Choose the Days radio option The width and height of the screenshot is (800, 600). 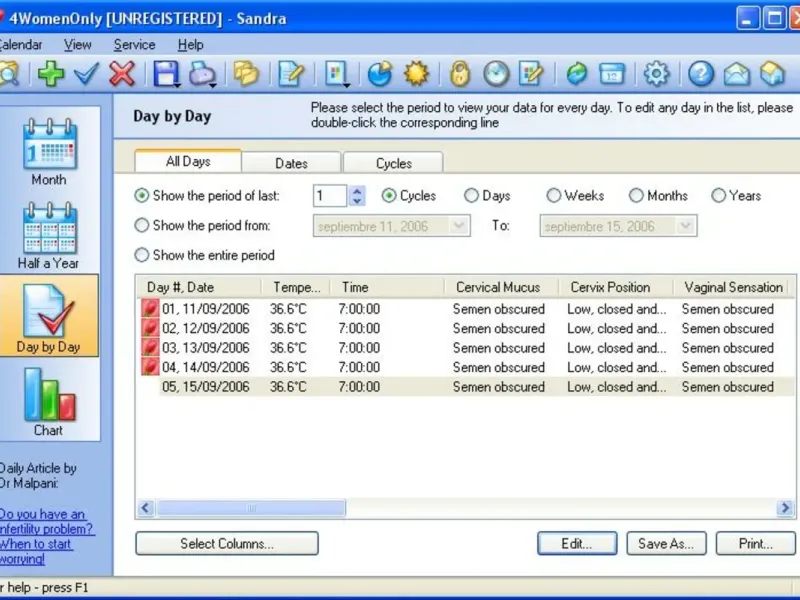click(471, 195)
